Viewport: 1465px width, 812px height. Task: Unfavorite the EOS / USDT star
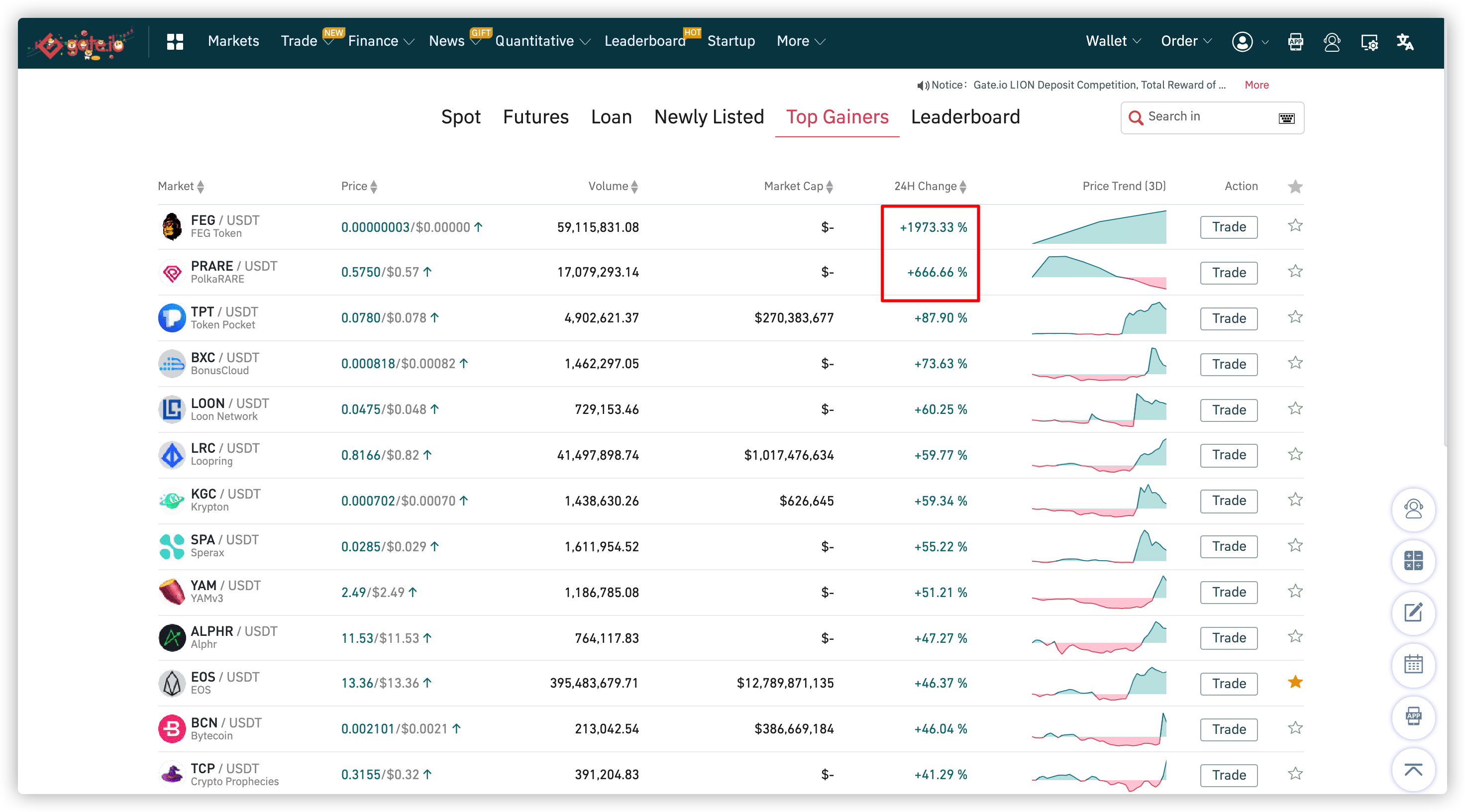(1295, 682)
